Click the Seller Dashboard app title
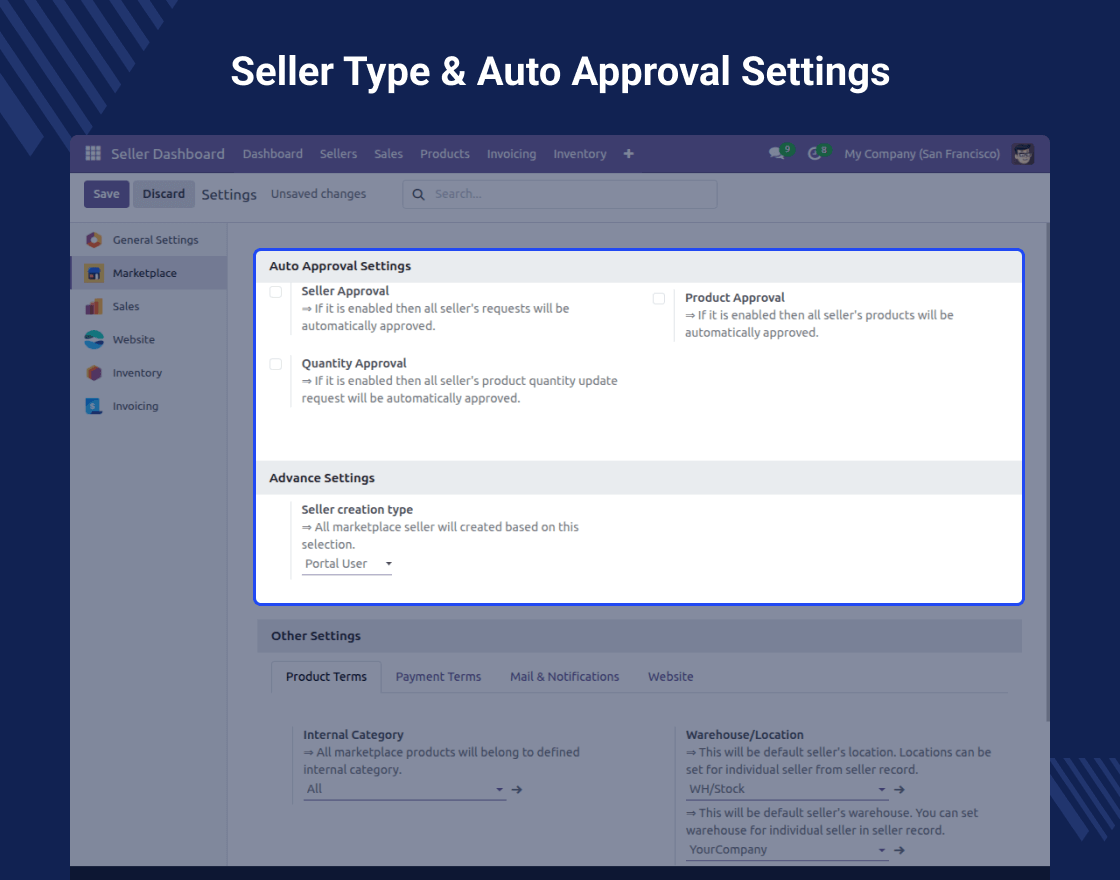This screenshot has height=880, width=1120. pos(168,154)
